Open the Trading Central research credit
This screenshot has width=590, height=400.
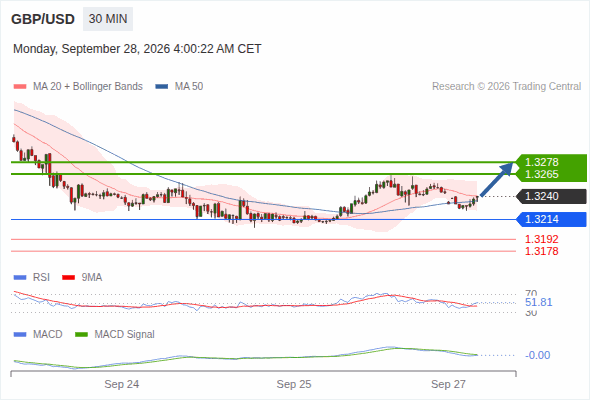click(x=506, y=87)
